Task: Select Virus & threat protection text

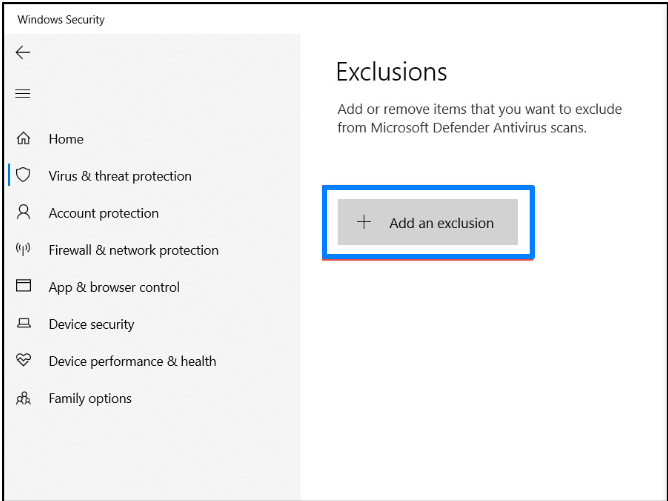Action: 120,176
